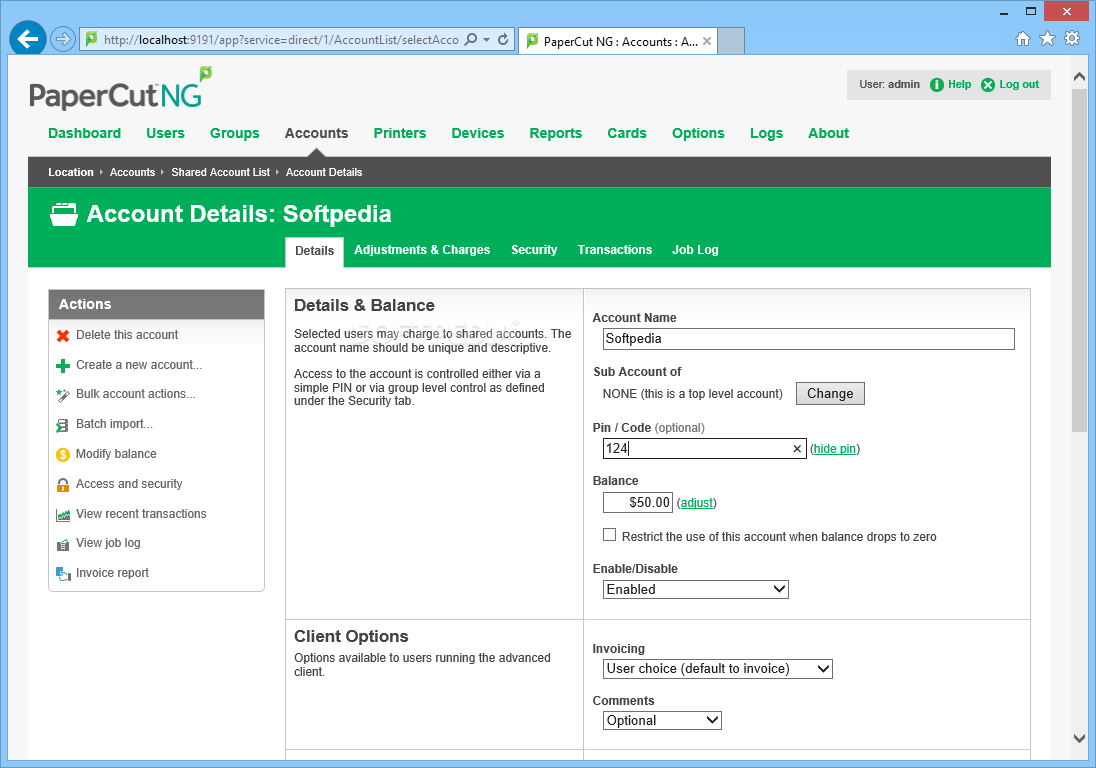Switch to the Security tab
1096x768 pixels.
(534, 250)
